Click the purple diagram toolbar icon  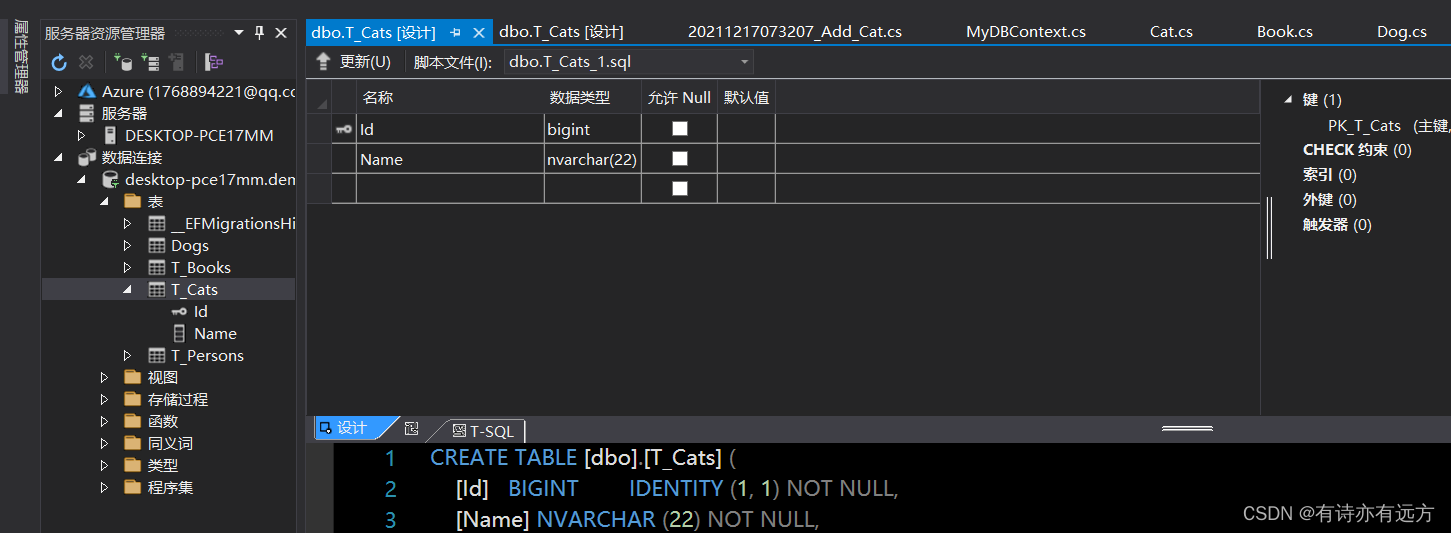[x=214, y=63]
